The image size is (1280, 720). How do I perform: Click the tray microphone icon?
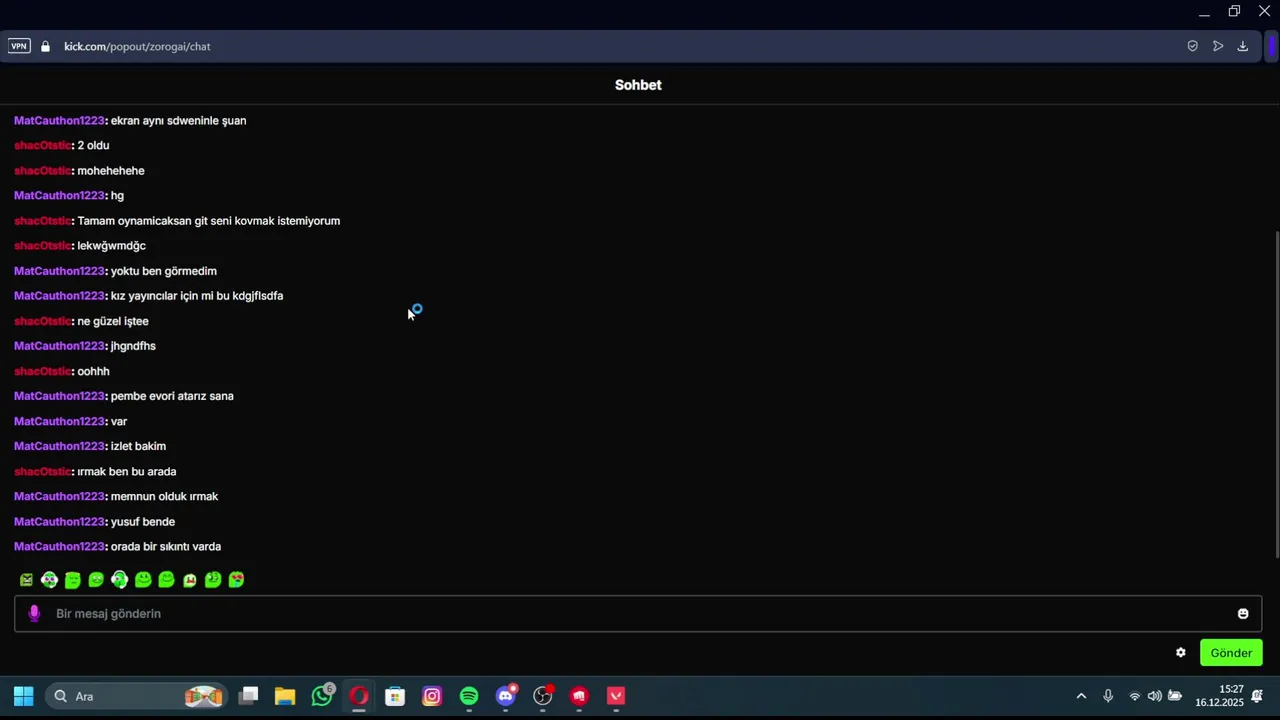(x=1108, y=696)
